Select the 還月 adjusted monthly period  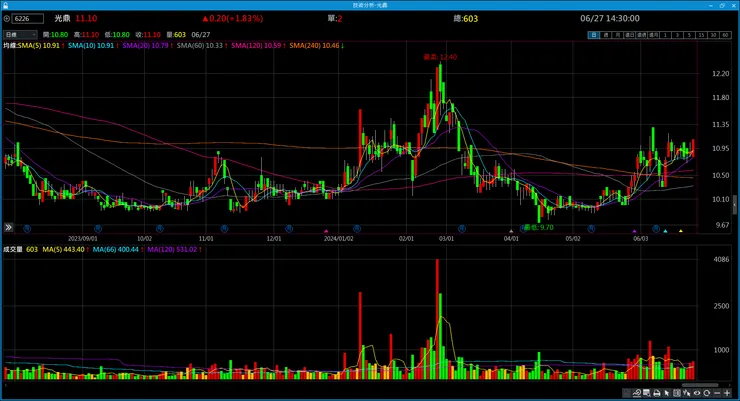[654, 35]
